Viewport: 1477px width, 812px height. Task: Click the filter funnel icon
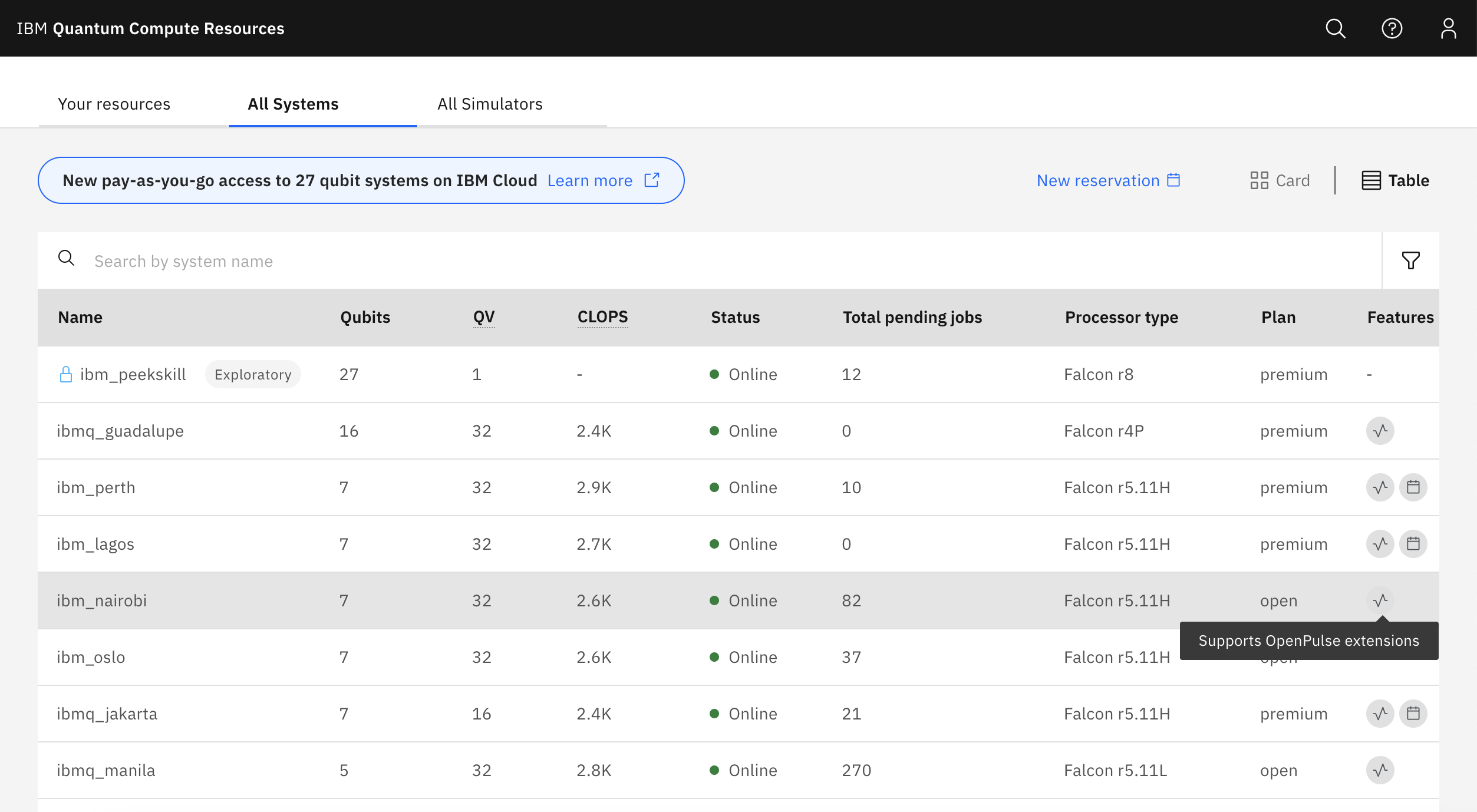pos(1411,260)
